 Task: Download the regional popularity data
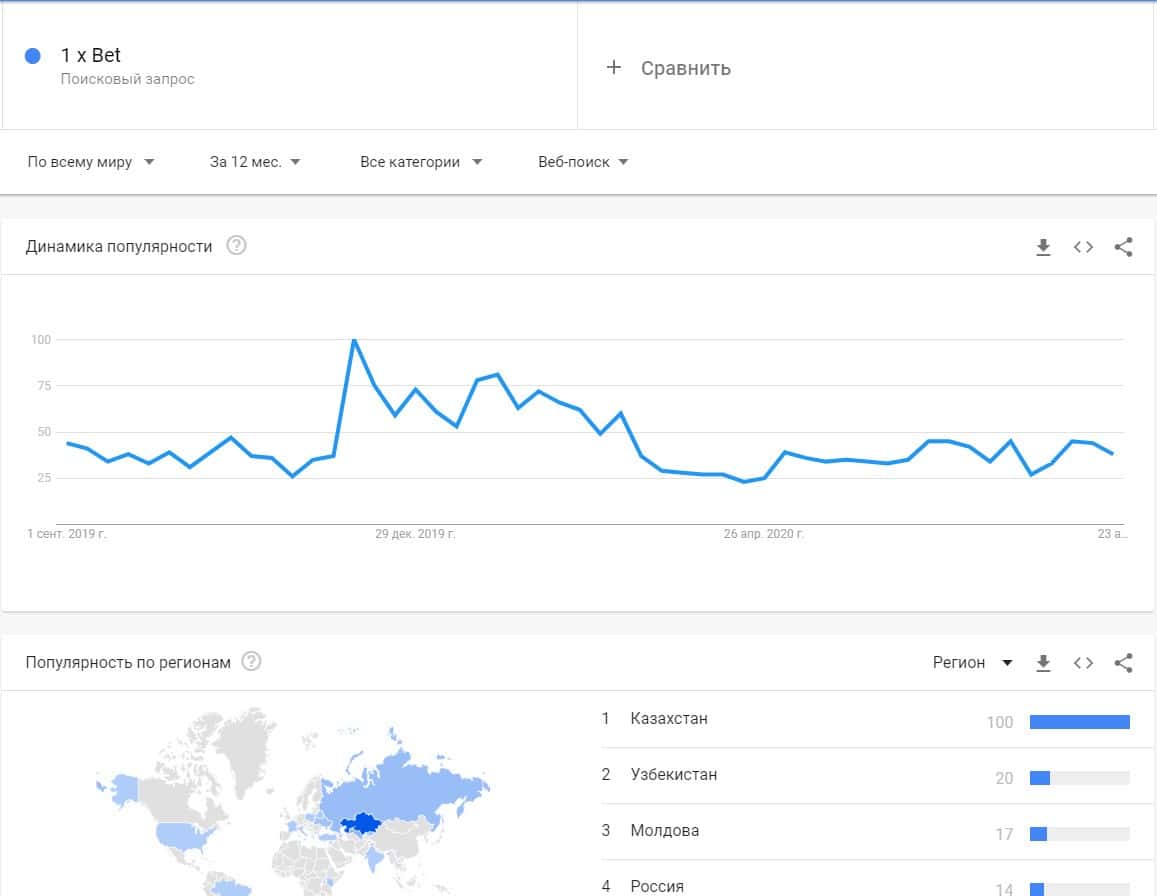coord(1043,663)
